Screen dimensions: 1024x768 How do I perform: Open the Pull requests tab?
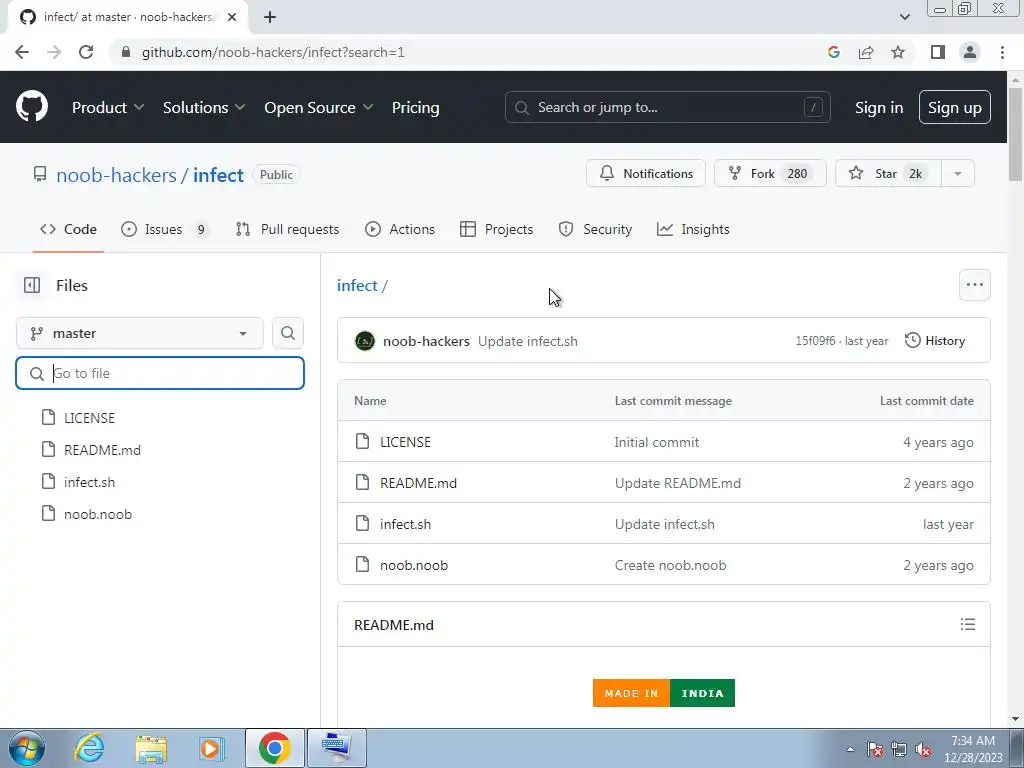[x=287, y=229]
